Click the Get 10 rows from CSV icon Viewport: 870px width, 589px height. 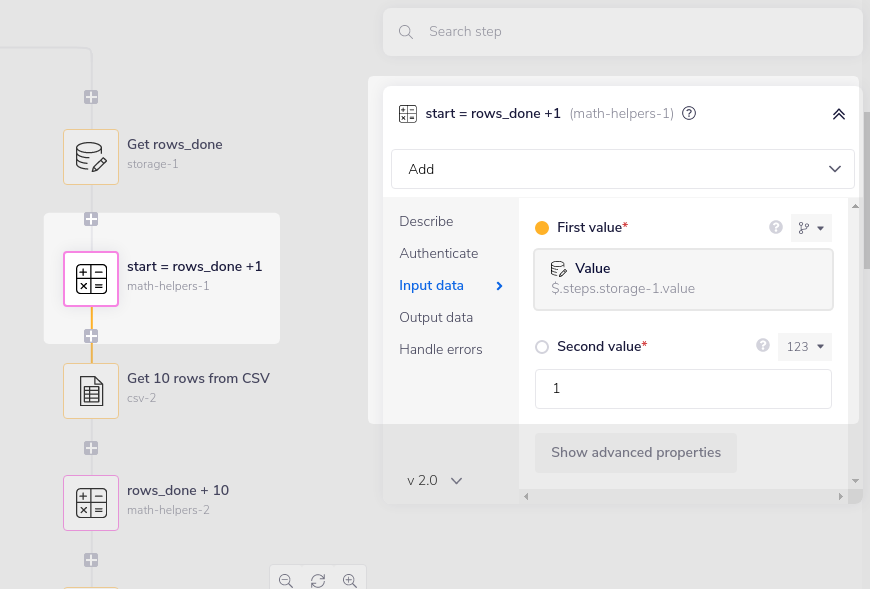(x=91, y=391)
